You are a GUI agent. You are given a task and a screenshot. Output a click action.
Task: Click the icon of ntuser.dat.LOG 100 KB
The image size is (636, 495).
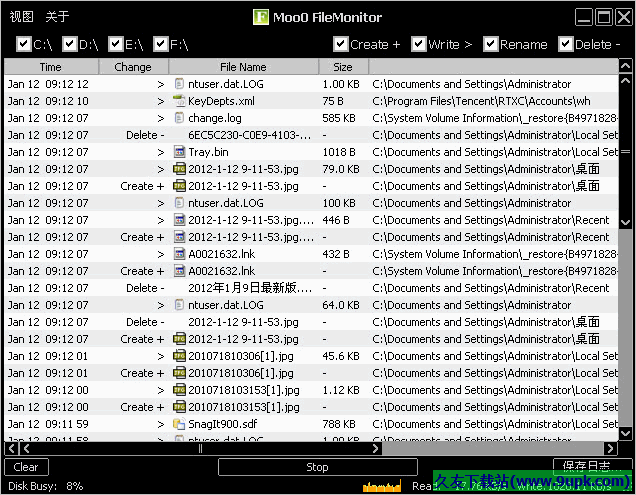coord(179,202)
